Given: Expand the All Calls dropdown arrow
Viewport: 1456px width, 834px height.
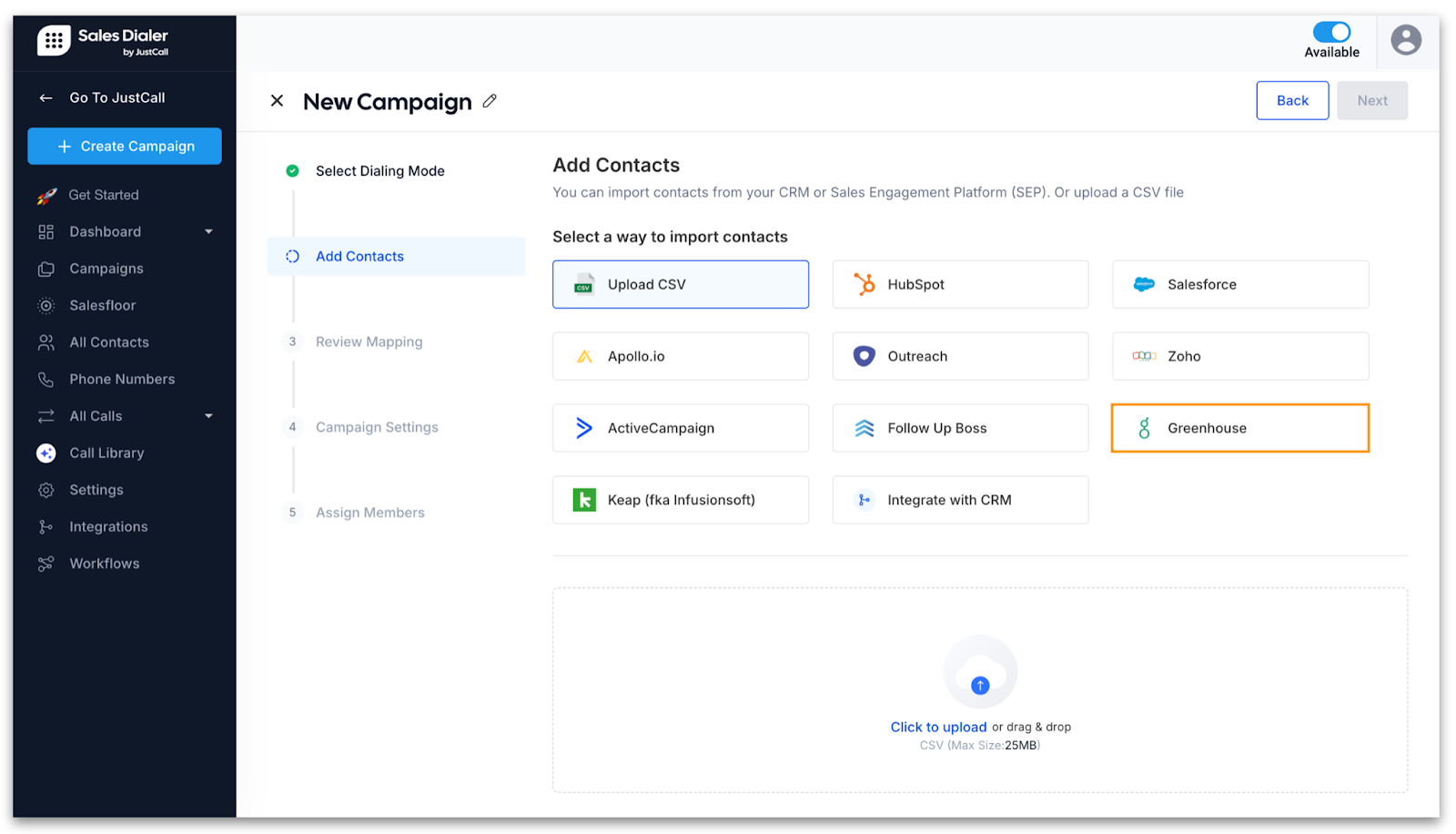Looking at the screenshot, I should 208,416.
